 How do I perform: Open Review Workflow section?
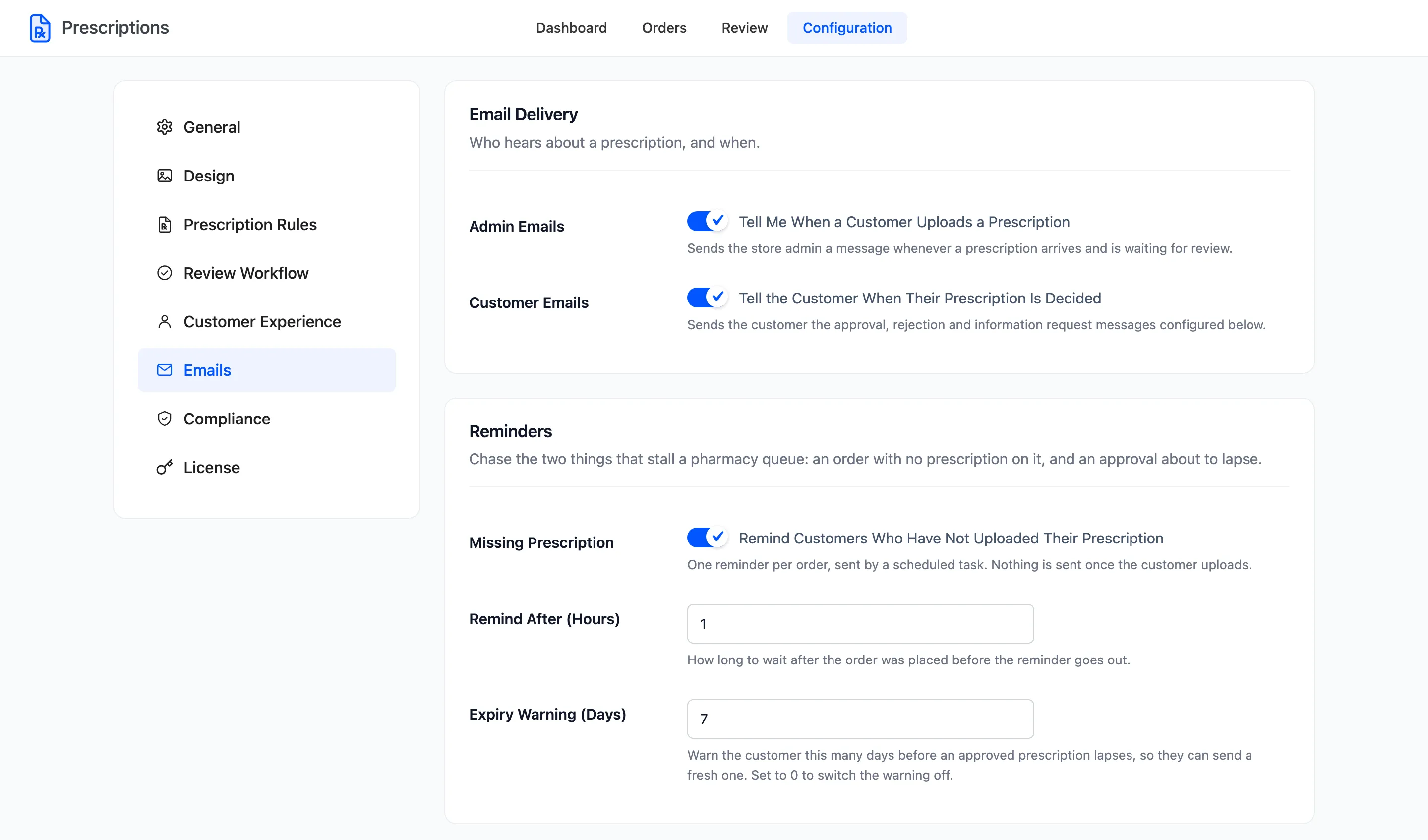[x=267, y=273]
